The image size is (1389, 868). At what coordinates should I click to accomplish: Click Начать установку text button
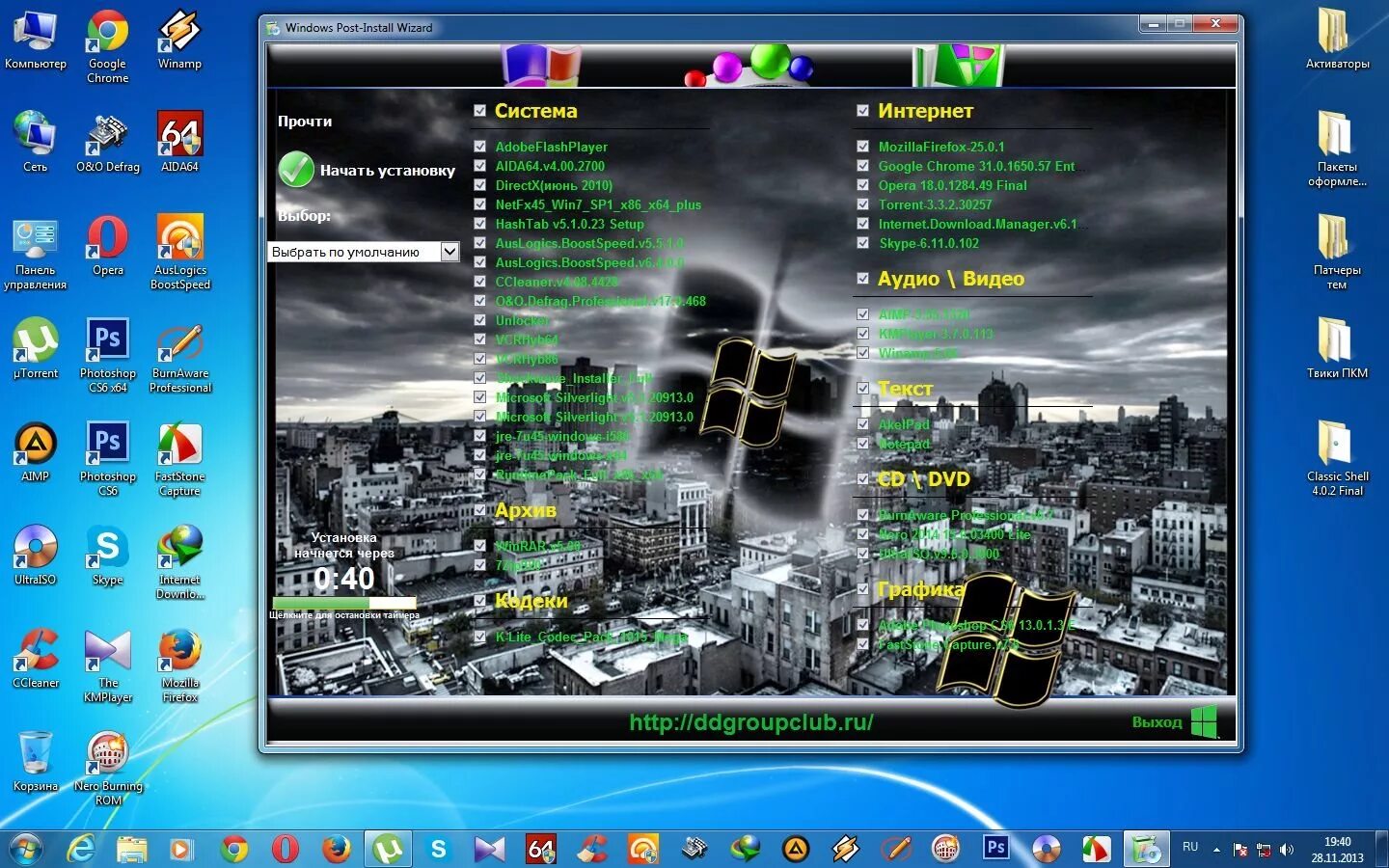pos(388,171)
